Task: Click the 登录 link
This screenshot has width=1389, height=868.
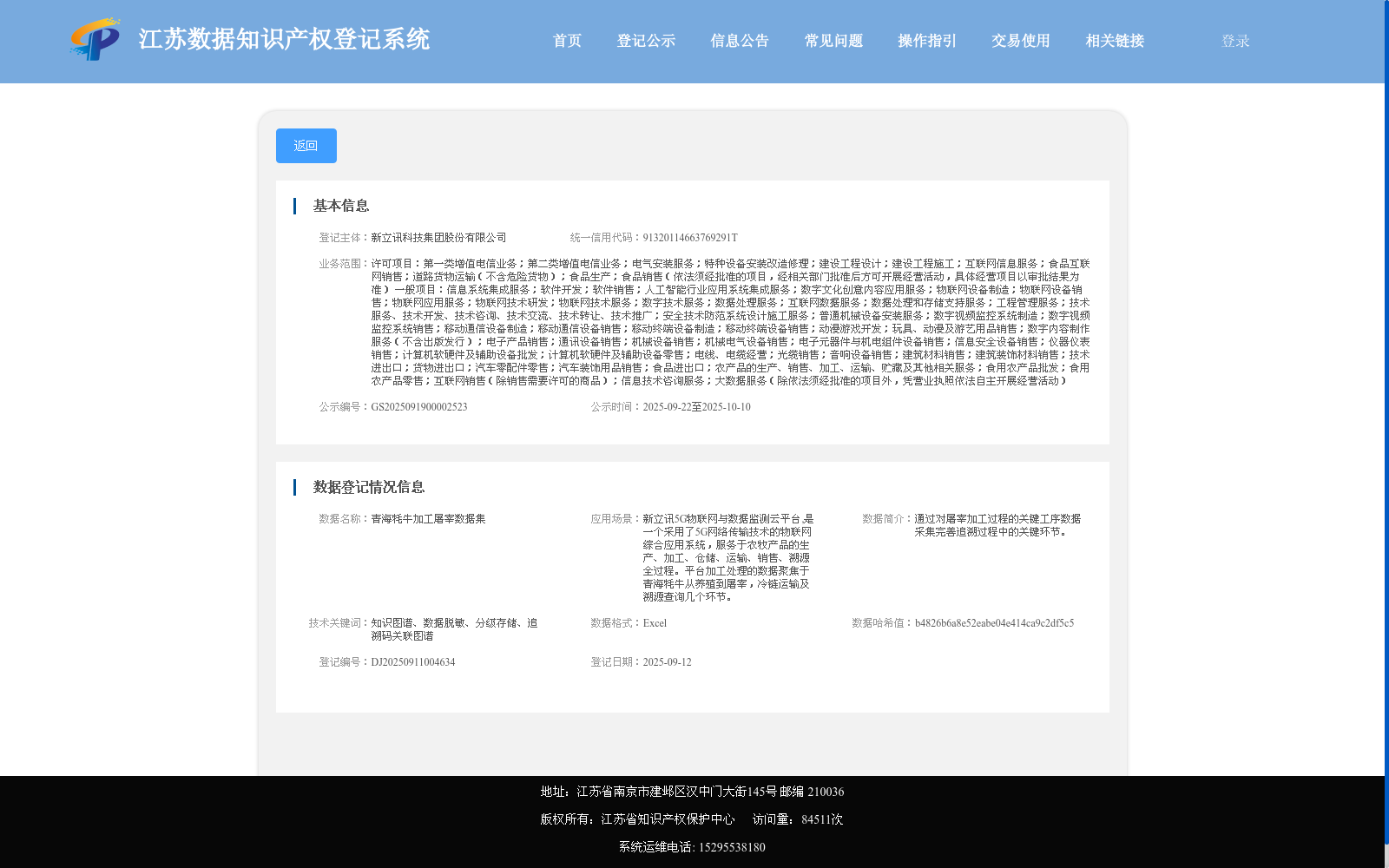Action: coord(1235,41)
